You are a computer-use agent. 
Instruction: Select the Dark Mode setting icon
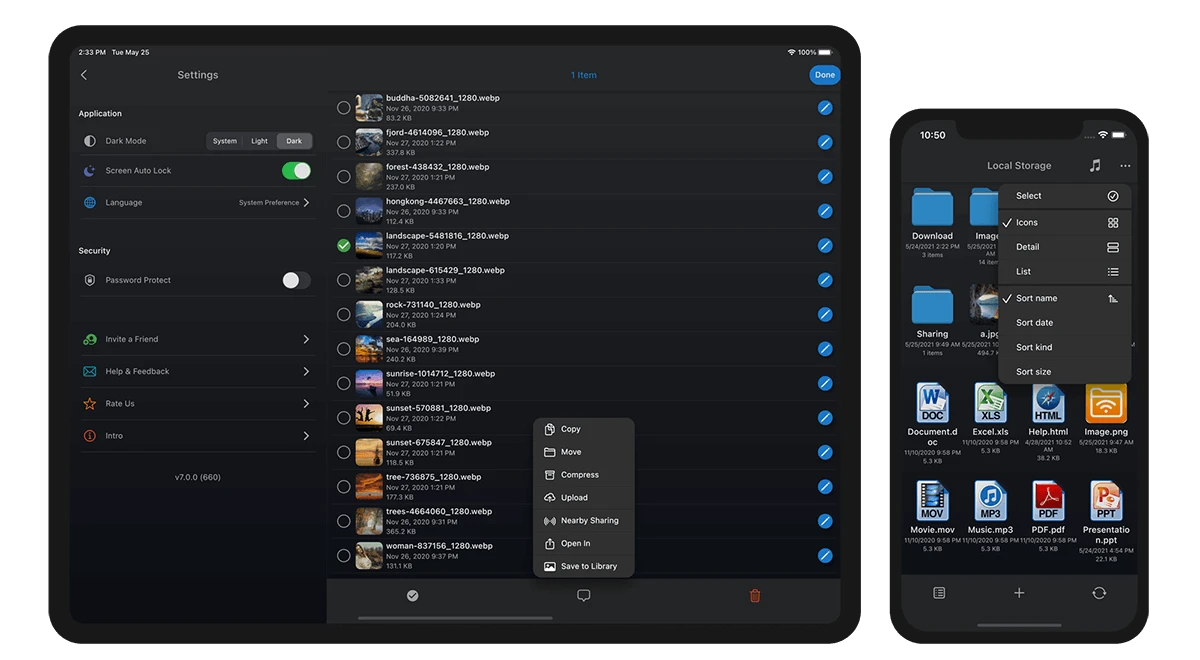coord(89,141)
